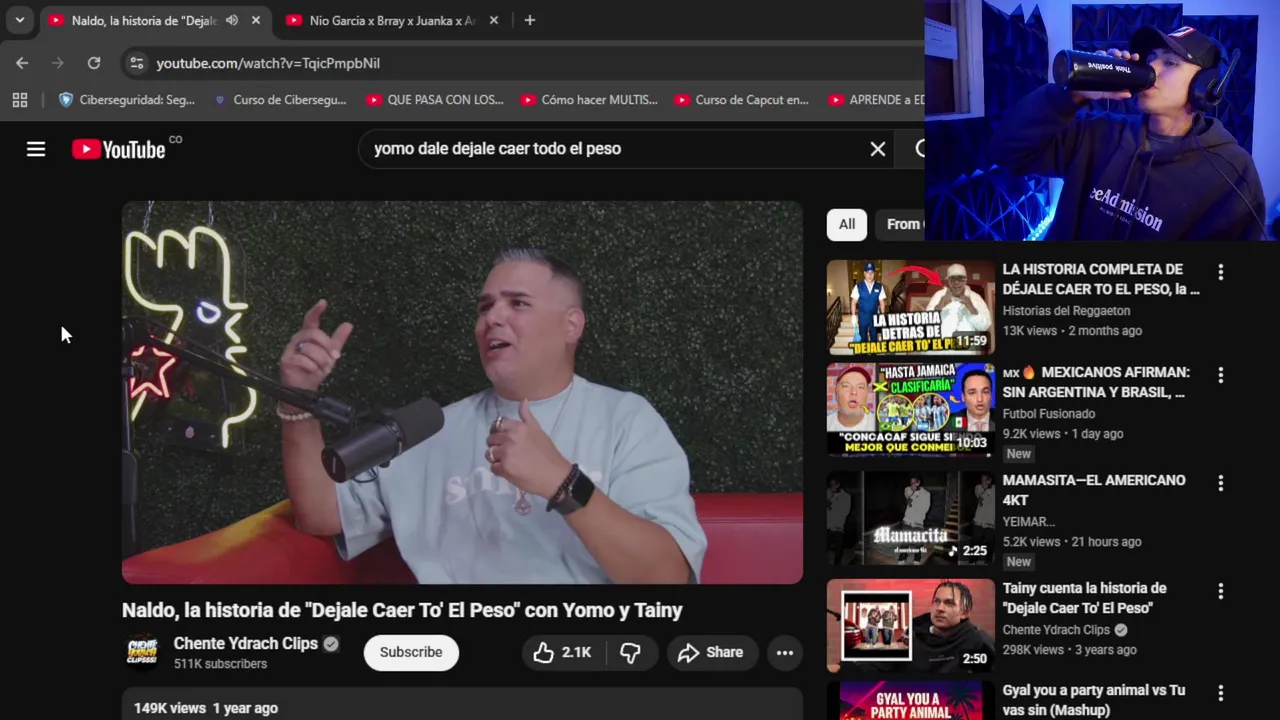Go back to previous page
Screen dimensions: 1280x720
coord(22,63)
